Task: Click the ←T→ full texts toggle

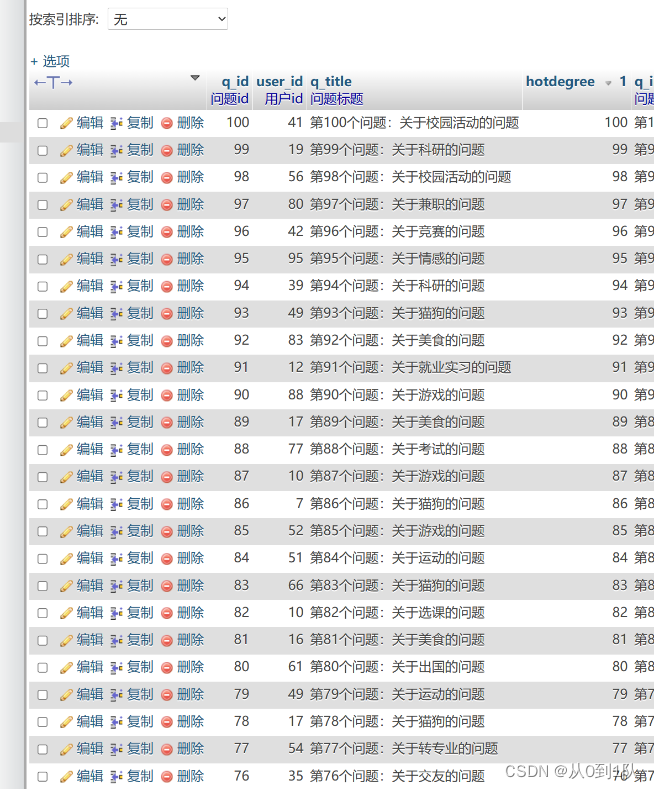Action: [x=53, y=82]
